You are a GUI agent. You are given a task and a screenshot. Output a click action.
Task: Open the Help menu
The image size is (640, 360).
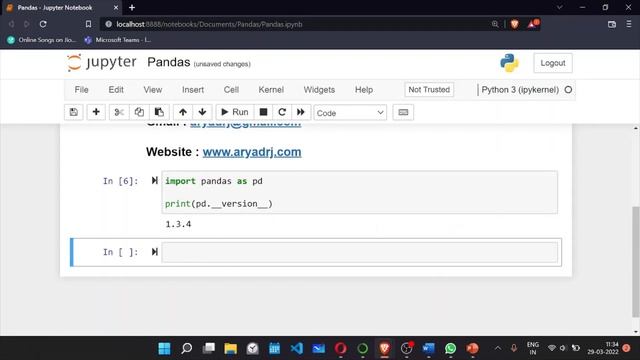pos(364,90)
